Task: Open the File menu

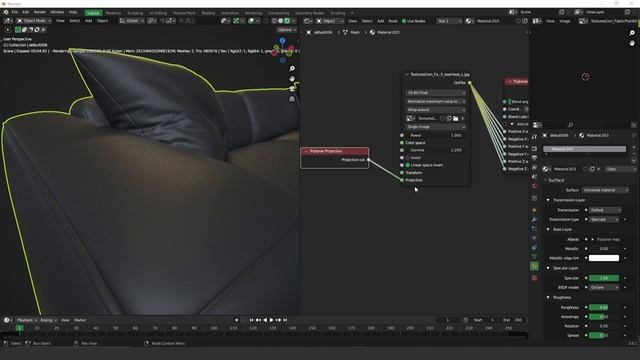Action: point(15,12)
